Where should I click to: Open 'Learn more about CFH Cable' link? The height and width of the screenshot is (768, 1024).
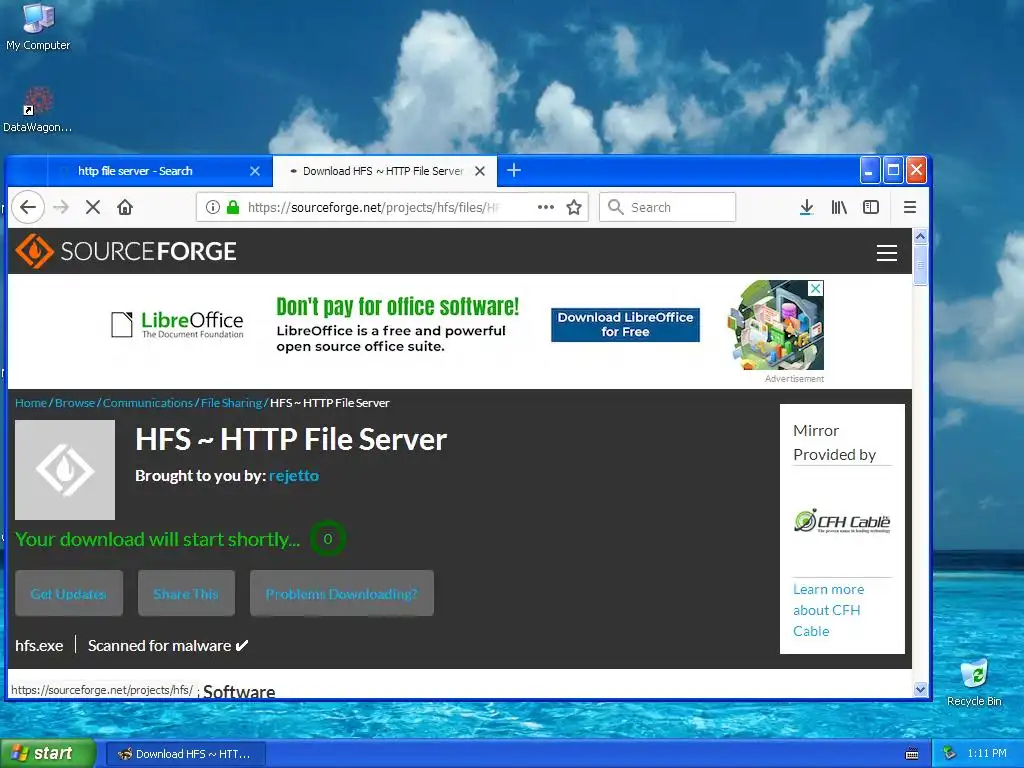point(828,610)
